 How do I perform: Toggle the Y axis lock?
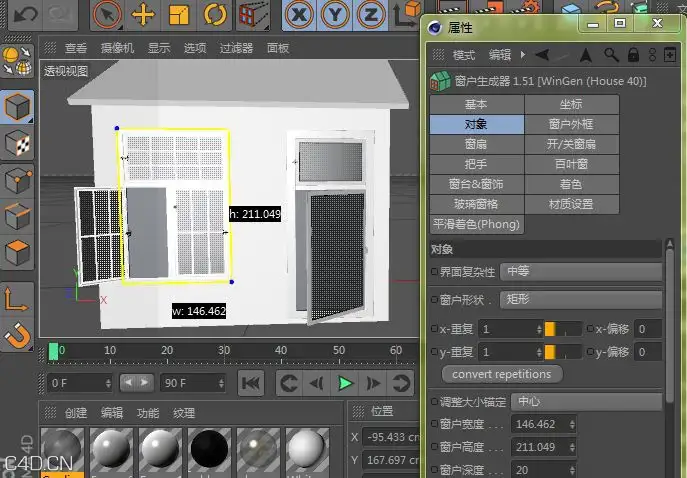click(x=335, y=14)
